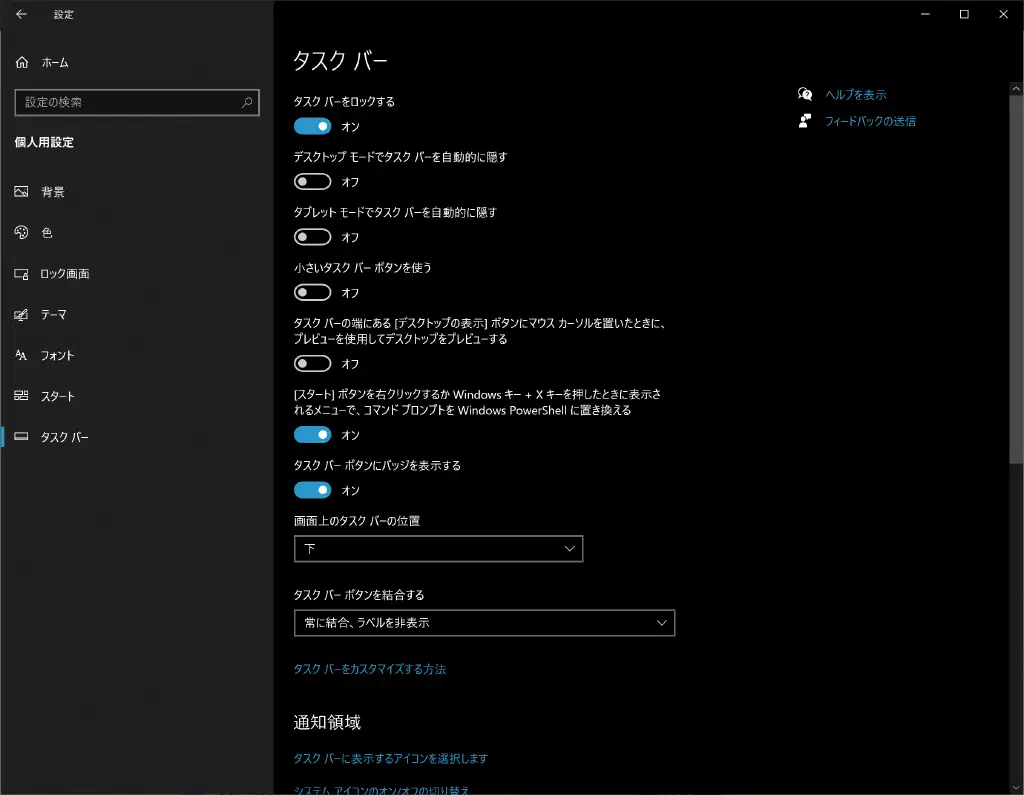Click the スタート icon in the sidebar
Image resolution: width=1024 pixels, height=795 pixels.
[x=22, y=397]
